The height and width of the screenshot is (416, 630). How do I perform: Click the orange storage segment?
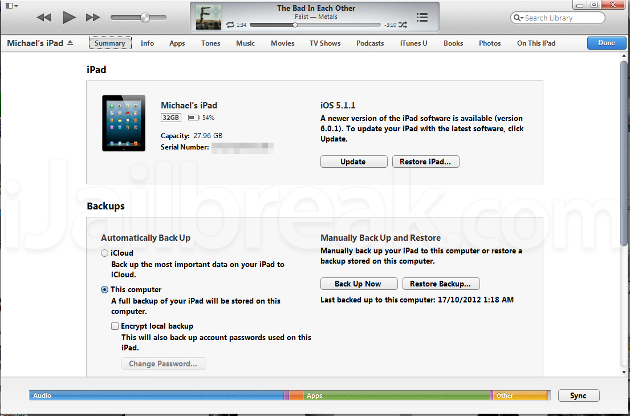pos(296,396)
